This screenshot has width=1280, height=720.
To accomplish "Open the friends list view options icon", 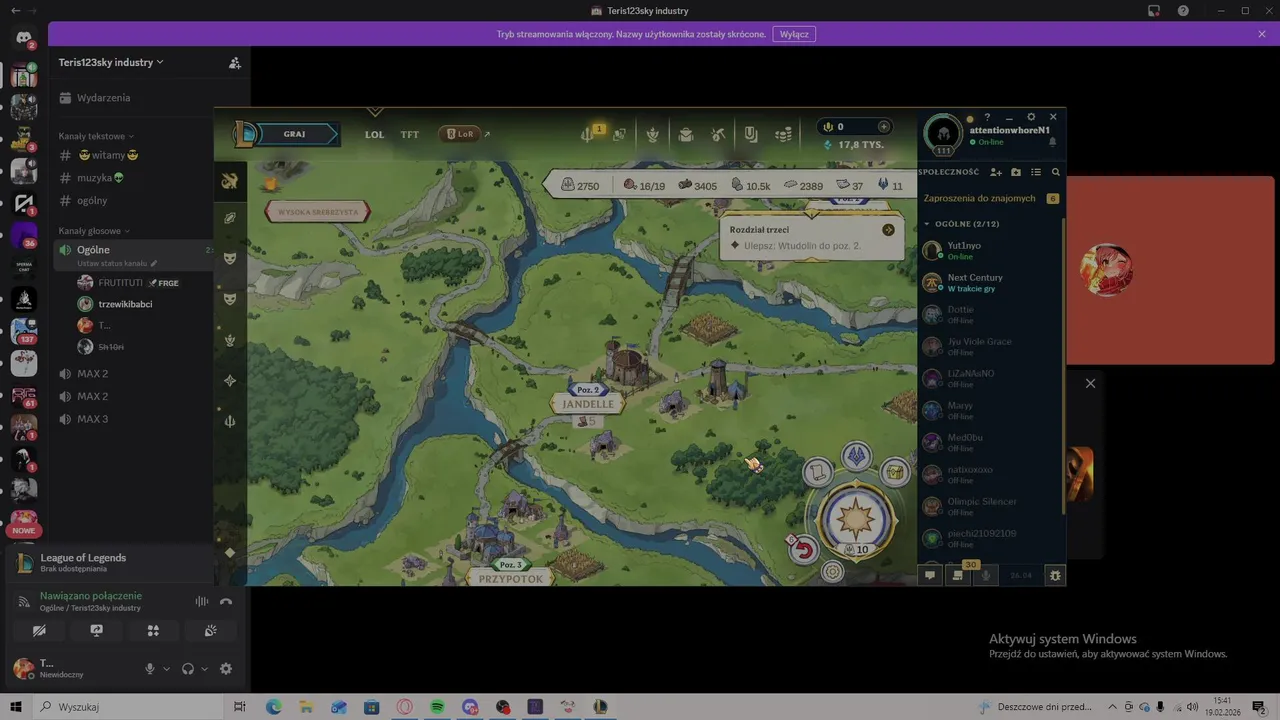I will [1036, 172].
